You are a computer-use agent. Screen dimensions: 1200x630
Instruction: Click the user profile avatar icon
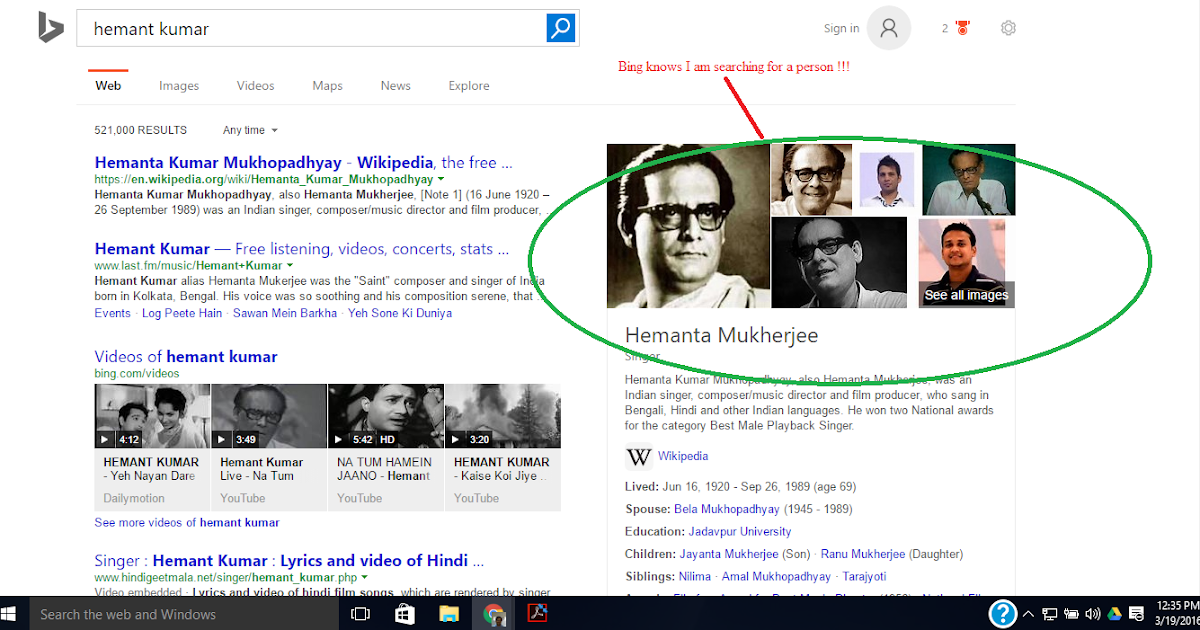tap(888, 28)
